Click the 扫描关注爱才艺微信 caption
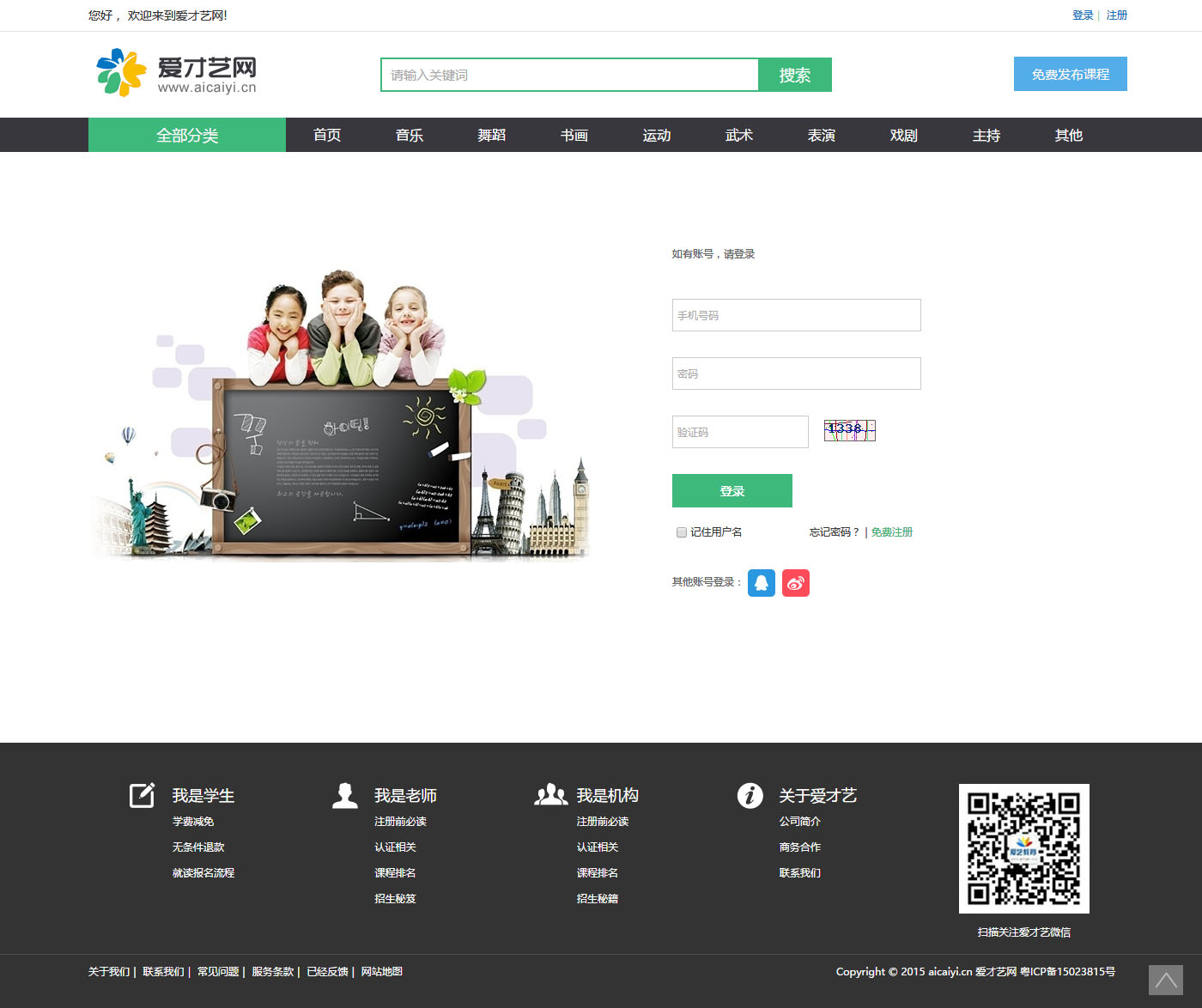 (1024, 932)
